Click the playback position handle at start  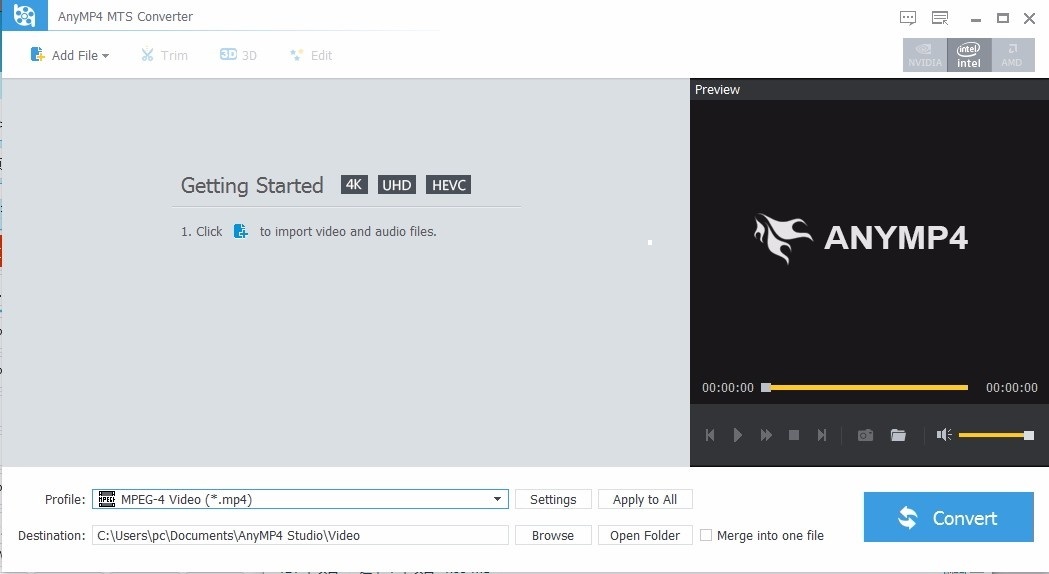pos(766,387)
